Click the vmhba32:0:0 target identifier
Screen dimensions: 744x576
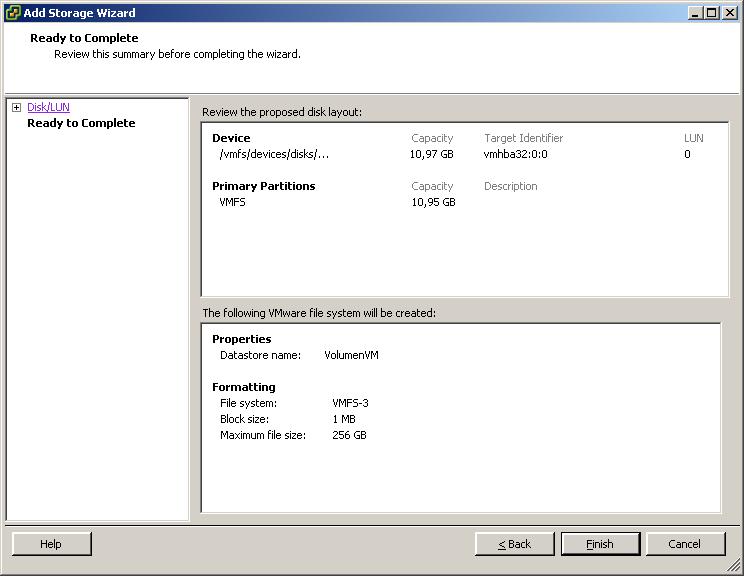click(515, 154)
